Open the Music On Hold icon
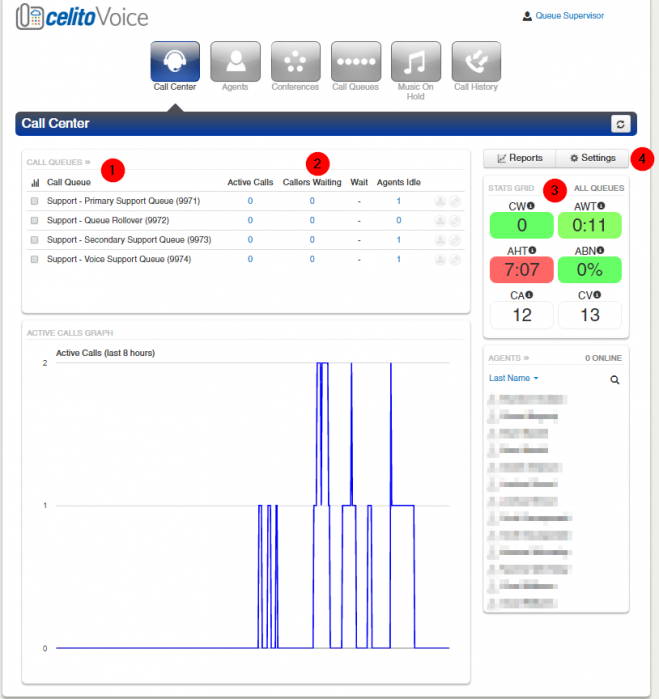659x699 pixels. [x=415, y=62]
